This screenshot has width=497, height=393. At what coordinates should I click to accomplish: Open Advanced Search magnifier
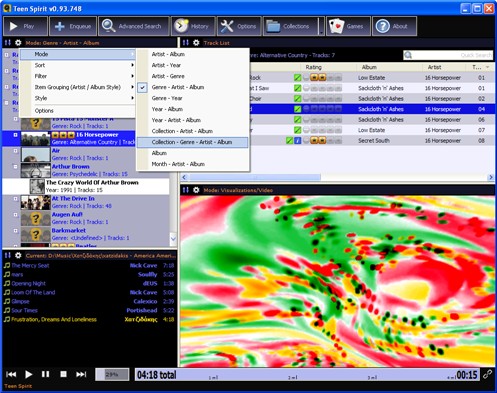(134, 26)
